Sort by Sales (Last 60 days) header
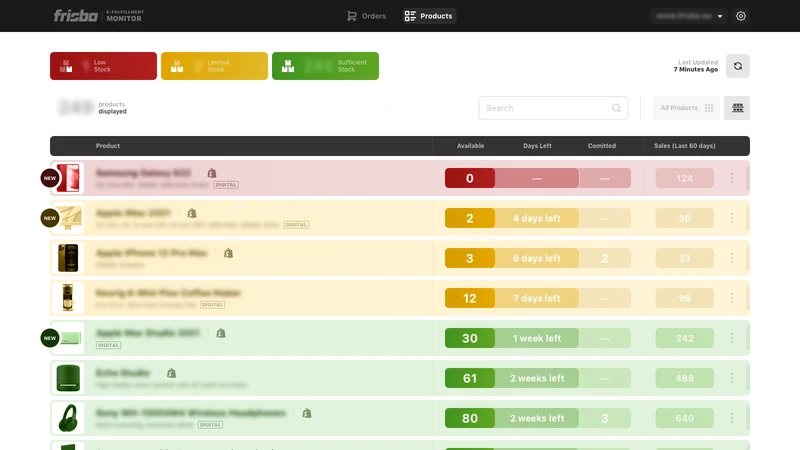Screen dimensions: 800x450 [685, 146]
